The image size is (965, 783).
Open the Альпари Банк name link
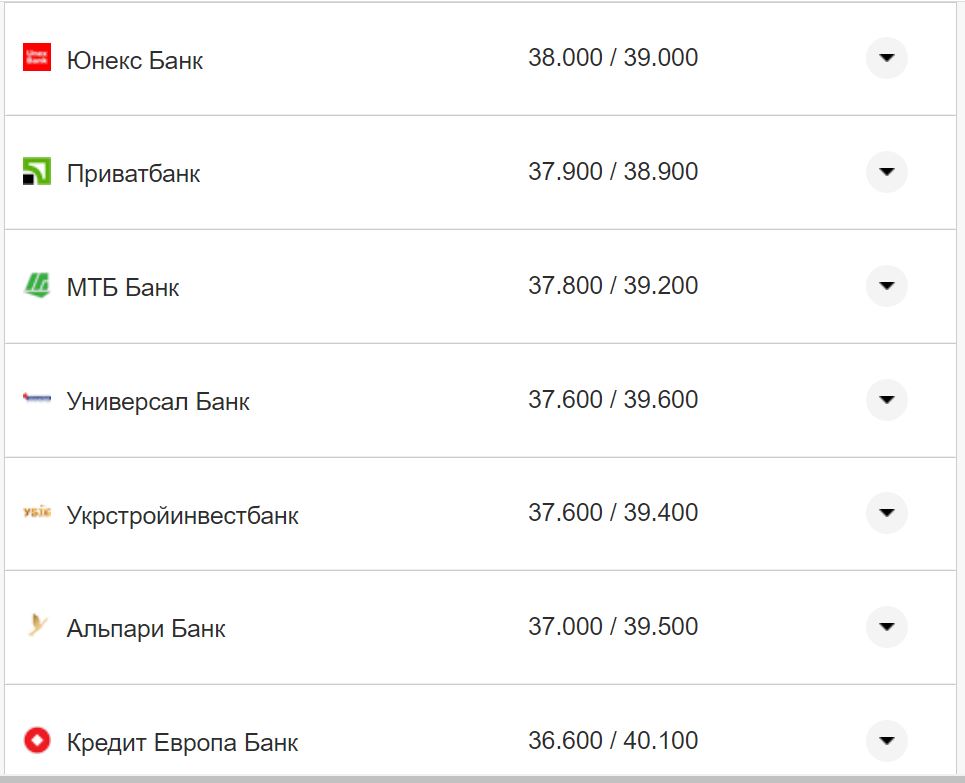point(146,629)
